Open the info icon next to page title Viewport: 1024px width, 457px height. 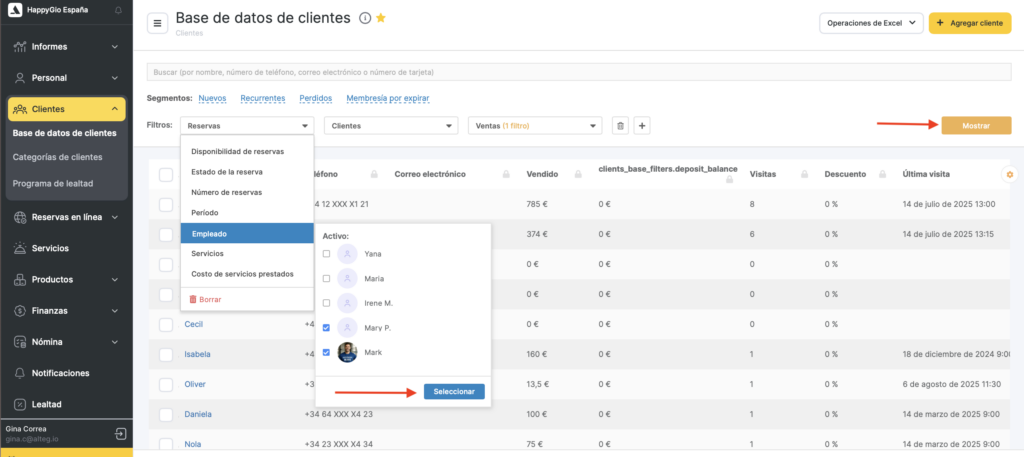click(x=365, y=19)
